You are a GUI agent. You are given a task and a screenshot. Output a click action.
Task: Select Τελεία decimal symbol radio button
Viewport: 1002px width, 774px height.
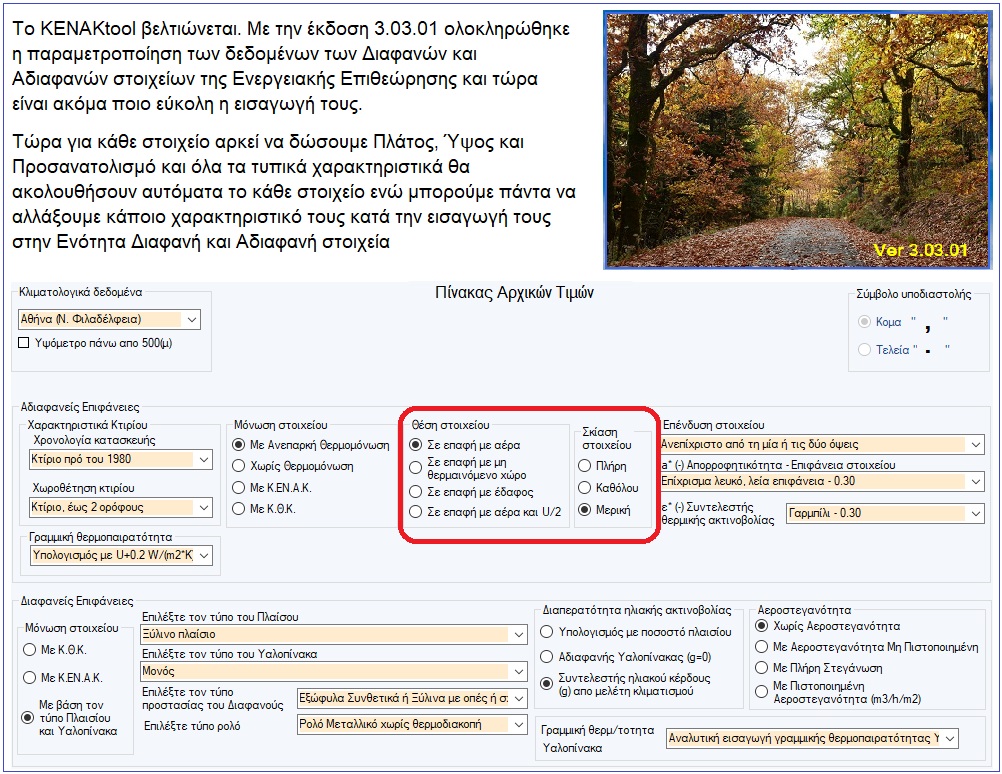(864, 350)
